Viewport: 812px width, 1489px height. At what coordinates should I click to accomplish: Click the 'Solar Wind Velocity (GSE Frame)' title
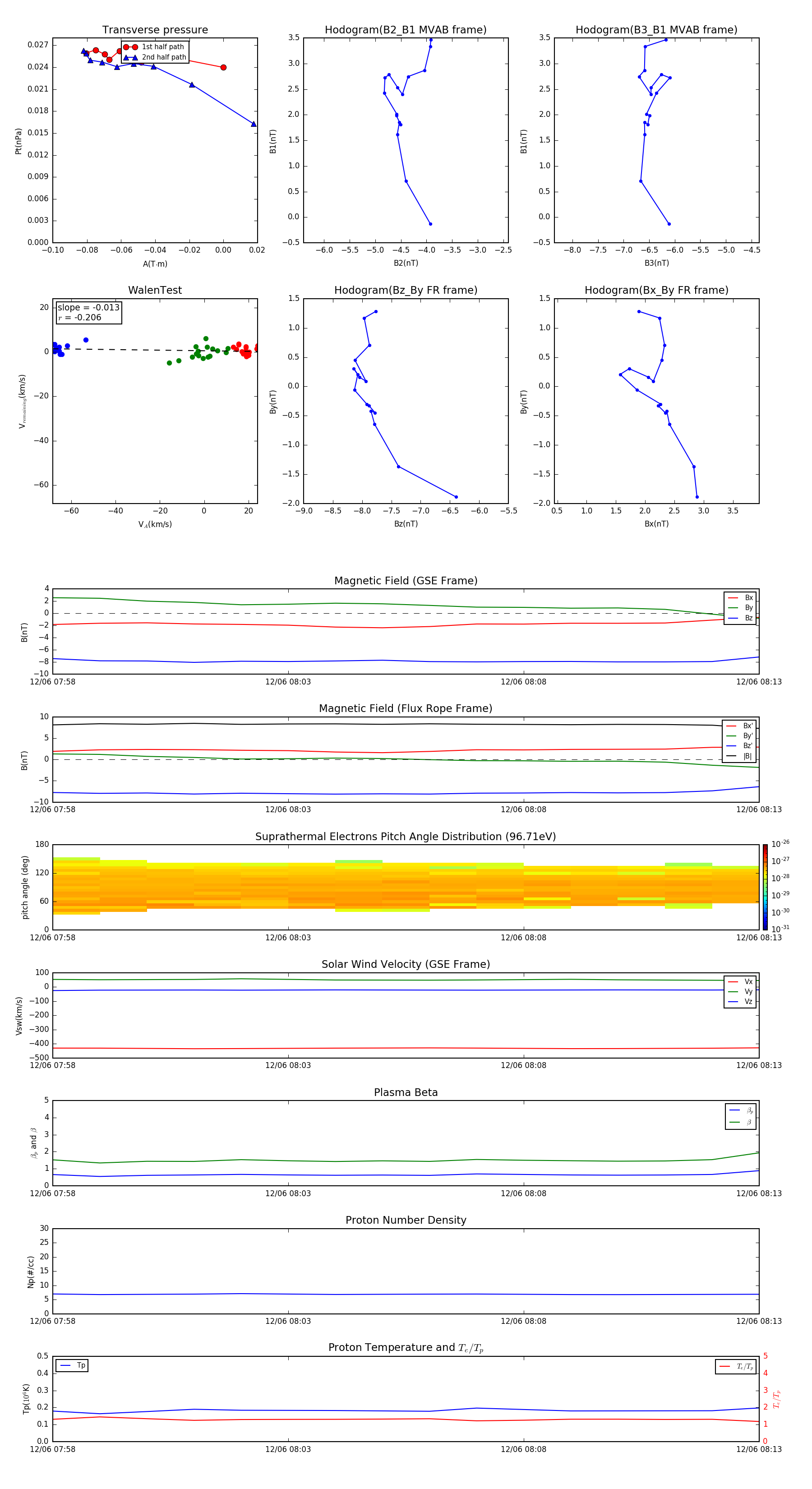coord(406,964)
